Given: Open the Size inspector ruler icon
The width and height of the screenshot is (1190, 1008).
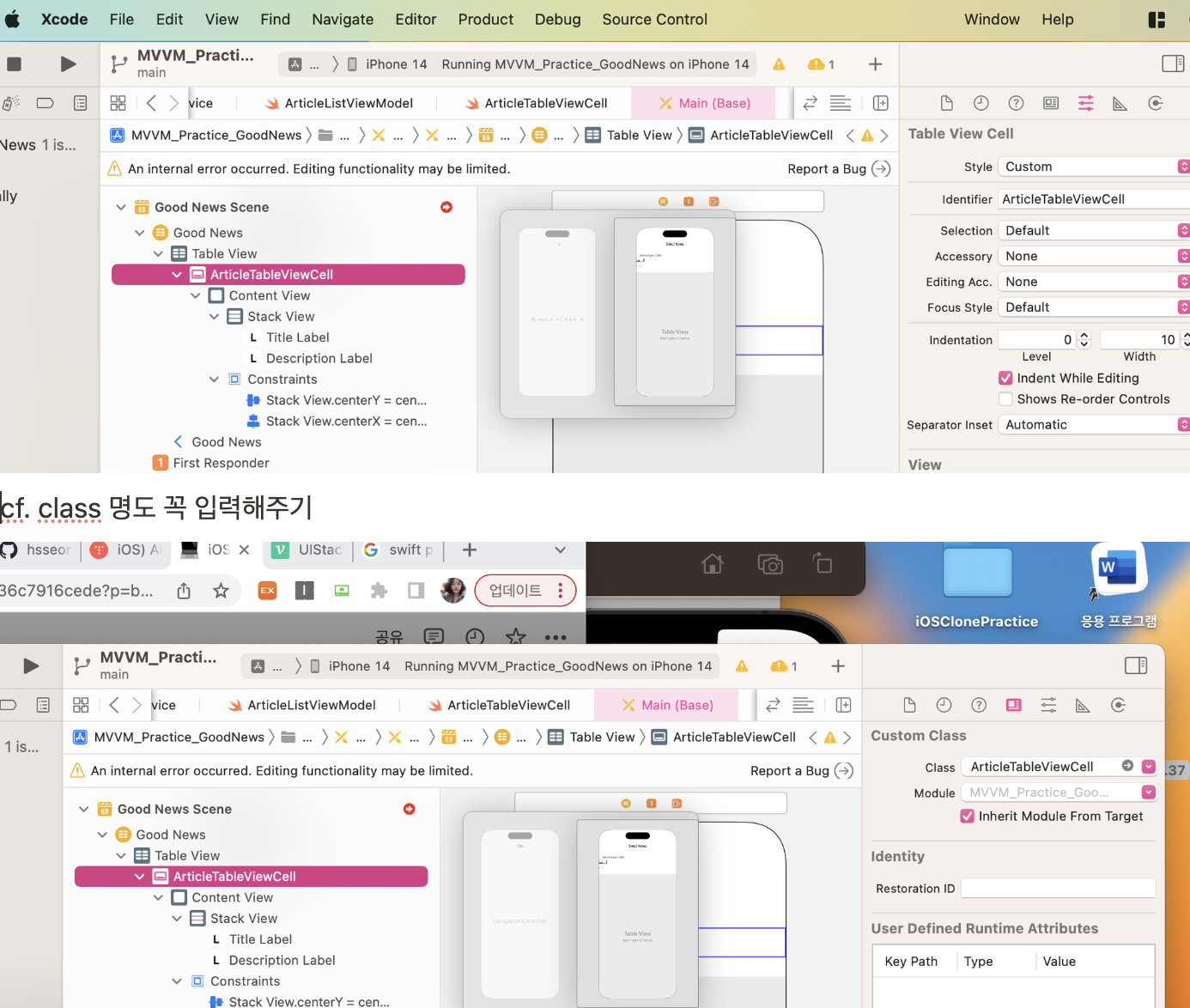Looking at the screenshot, I should pyautogui.click(x=1120, y=102).
